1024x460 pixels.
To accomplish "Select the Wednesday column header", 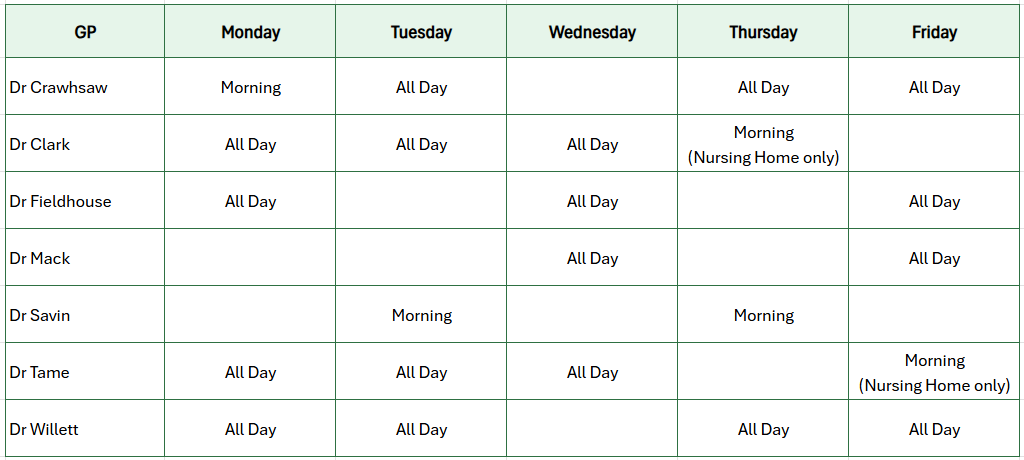I will click(x=592, y=32).
